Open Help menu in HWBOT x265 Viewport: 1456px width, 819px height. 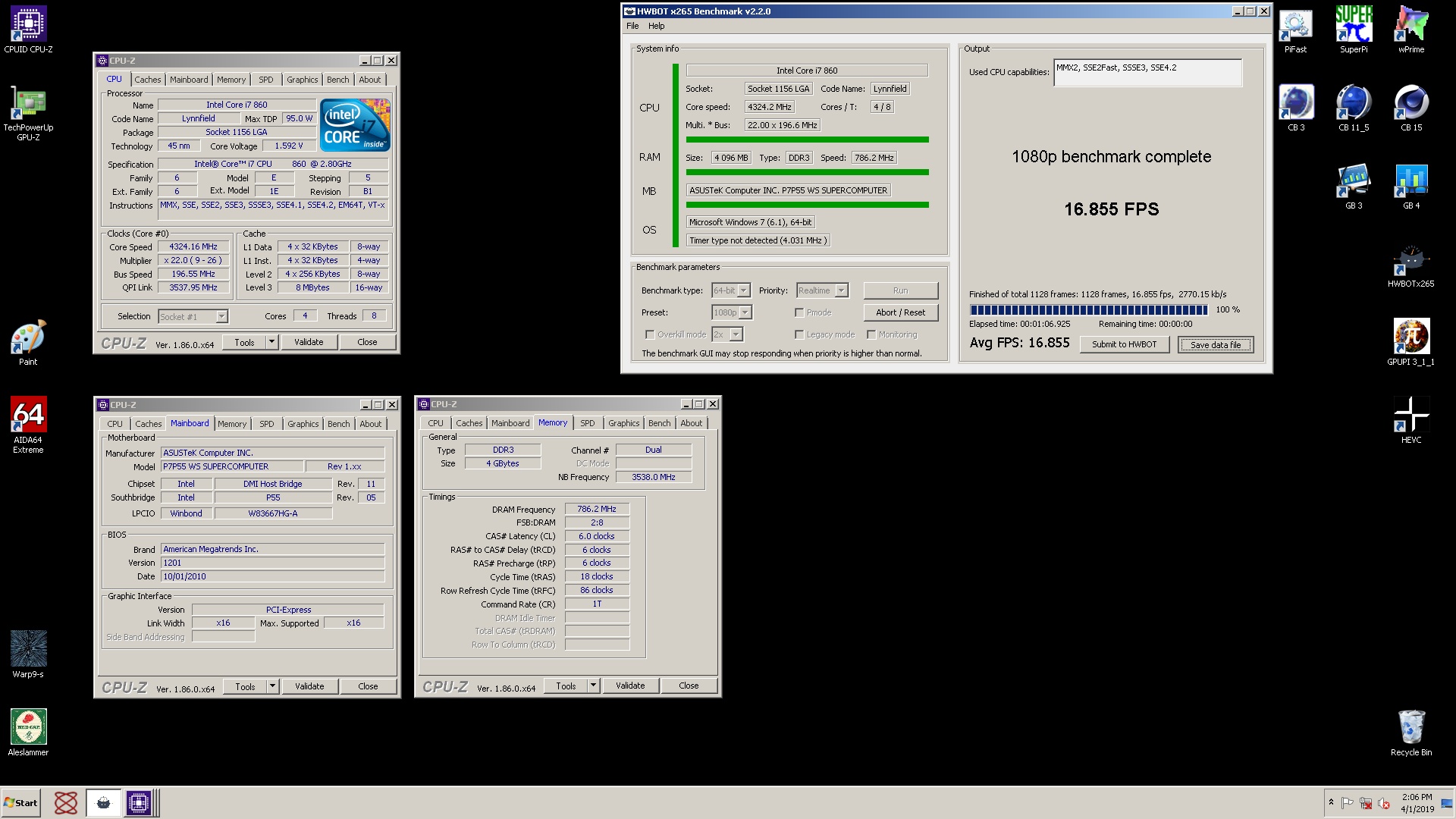click(x=656, y=26)
